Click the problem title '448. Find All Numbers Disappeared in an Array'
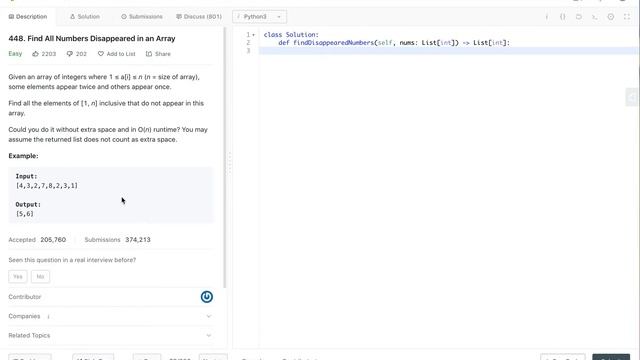 [x=92, y=38]
